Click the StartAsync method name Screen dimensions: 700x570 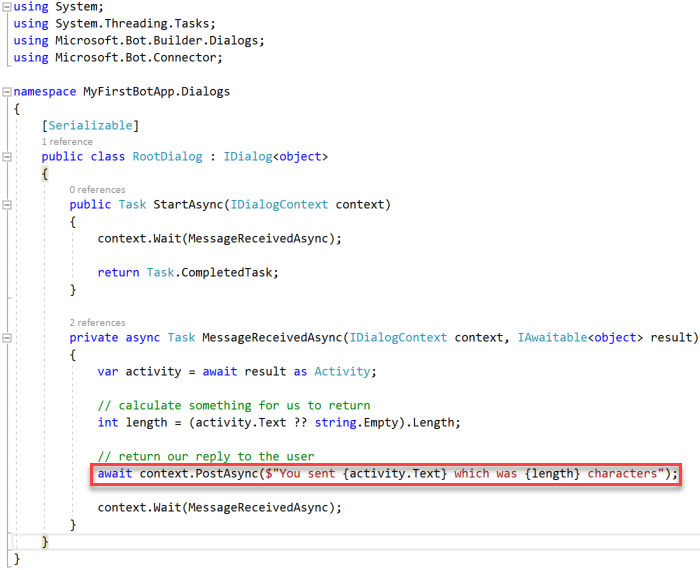(188, 204)
